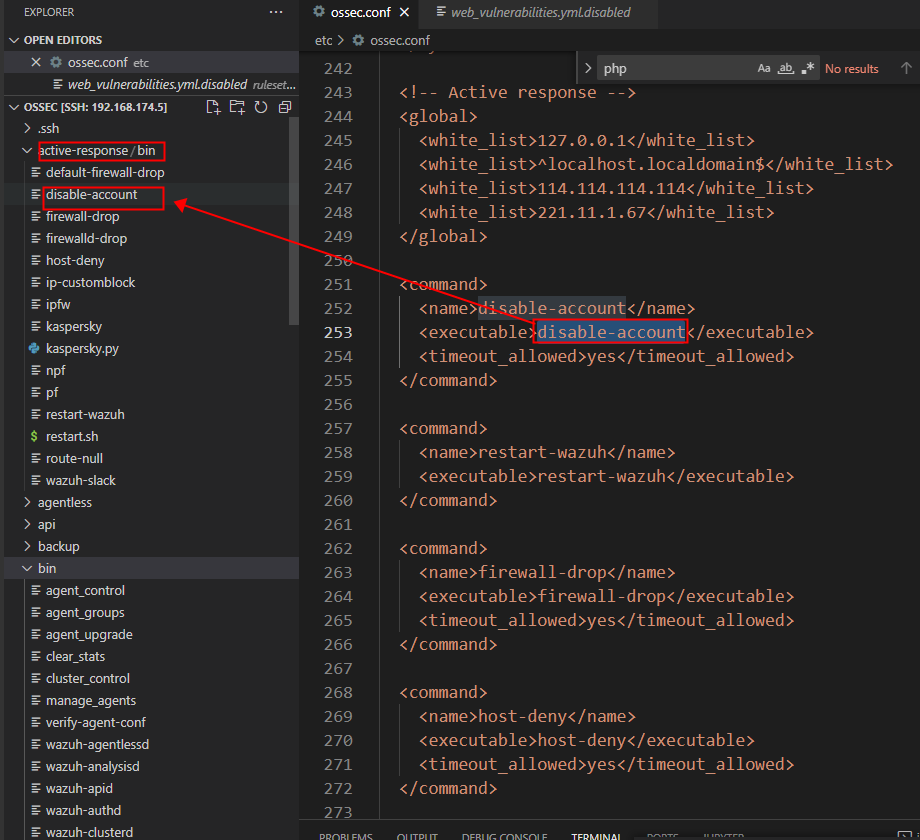Open the wazuh-apid file
The image size is (920, 840).
point(151,788)
